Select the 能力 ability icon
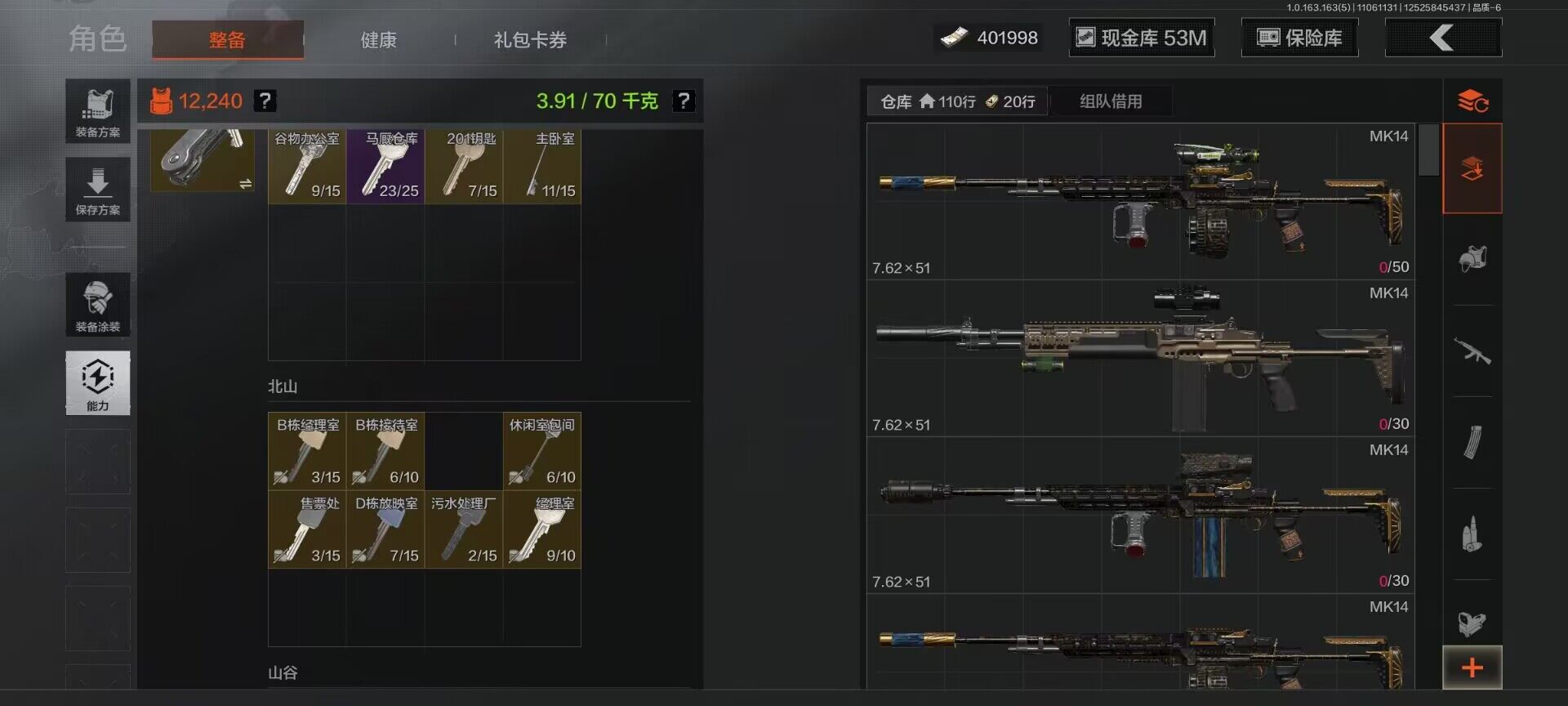This screenshot has height=706, width=1568. (98, 383)
